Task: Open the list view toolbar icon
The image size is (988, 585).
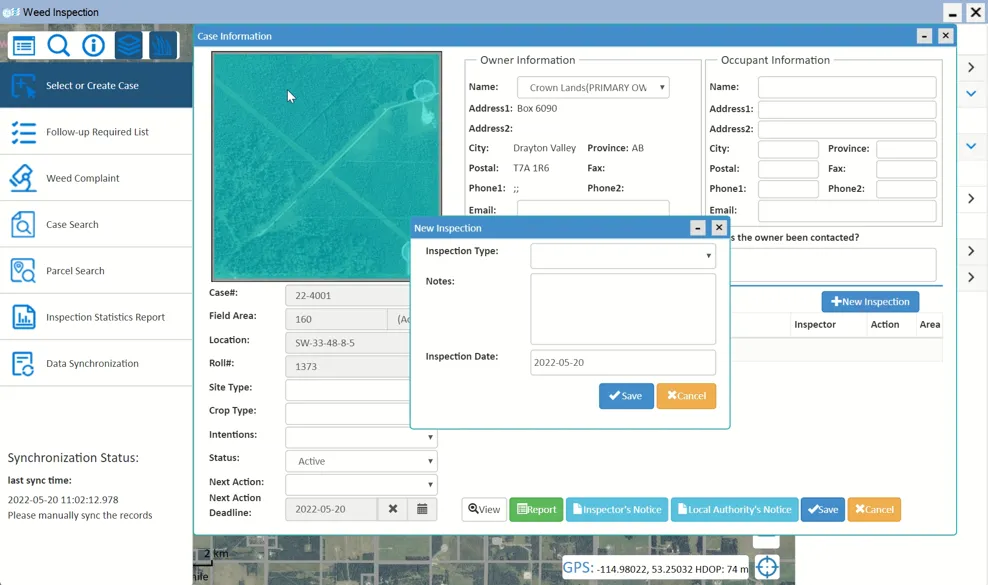Action: coord(24,46)
